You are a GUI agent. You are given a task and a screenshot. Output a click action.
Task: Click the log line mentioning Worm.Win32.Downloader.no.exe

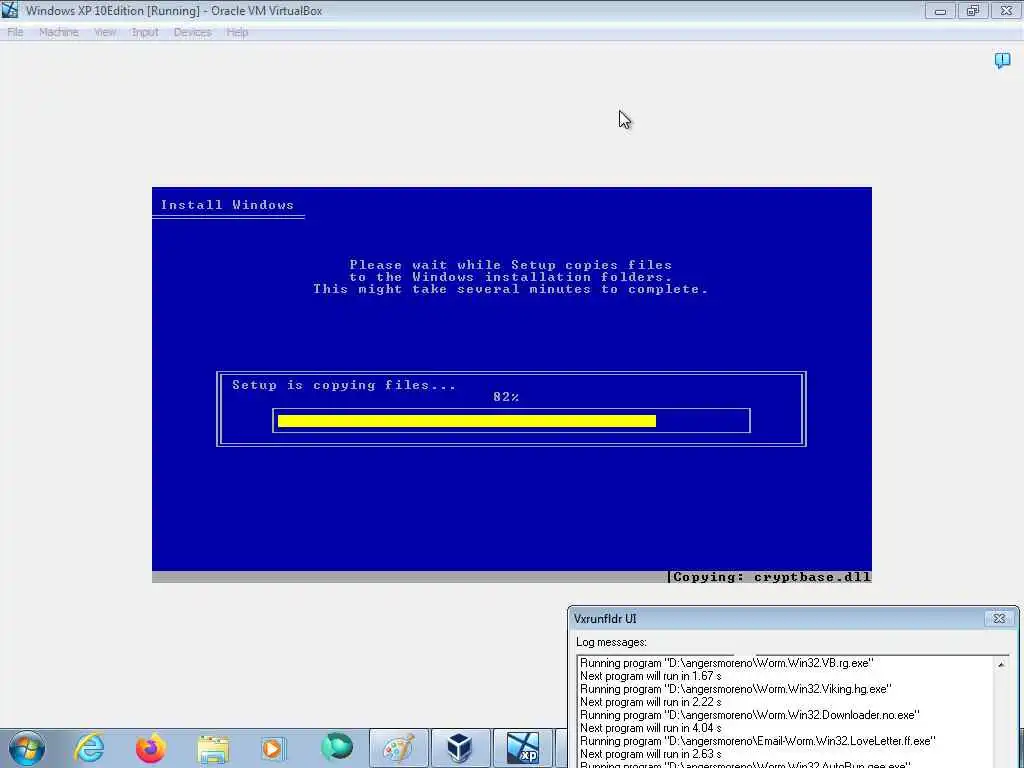tap(750, 715)
